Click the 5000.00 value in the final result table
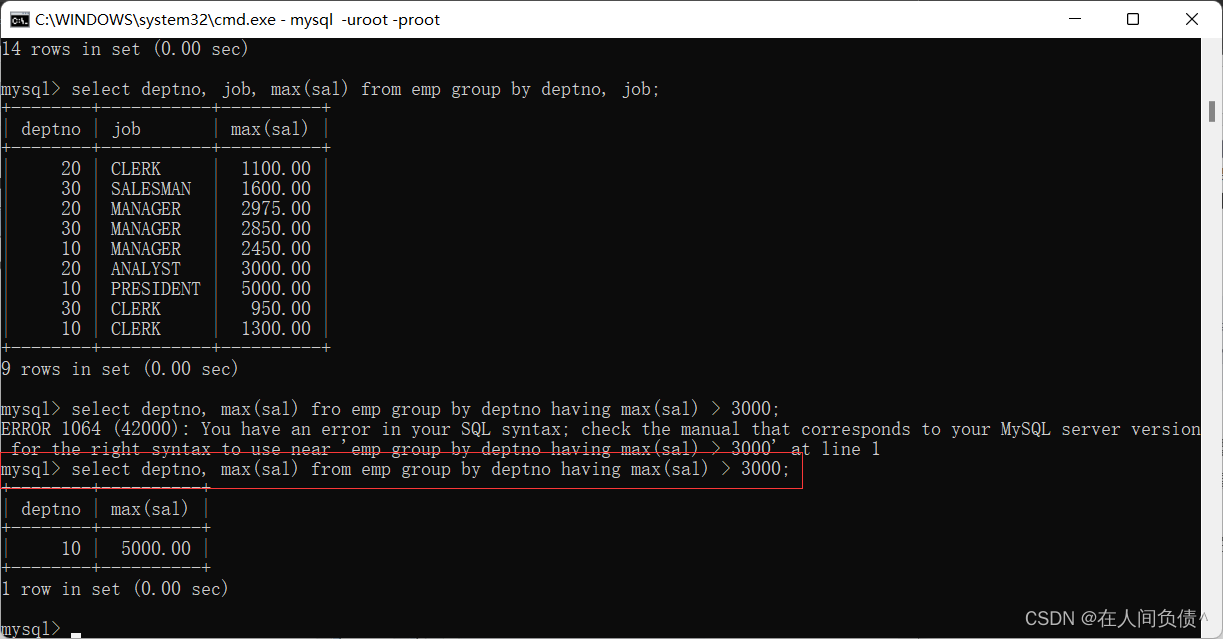 pyautogui.click(x=155, y=549)
